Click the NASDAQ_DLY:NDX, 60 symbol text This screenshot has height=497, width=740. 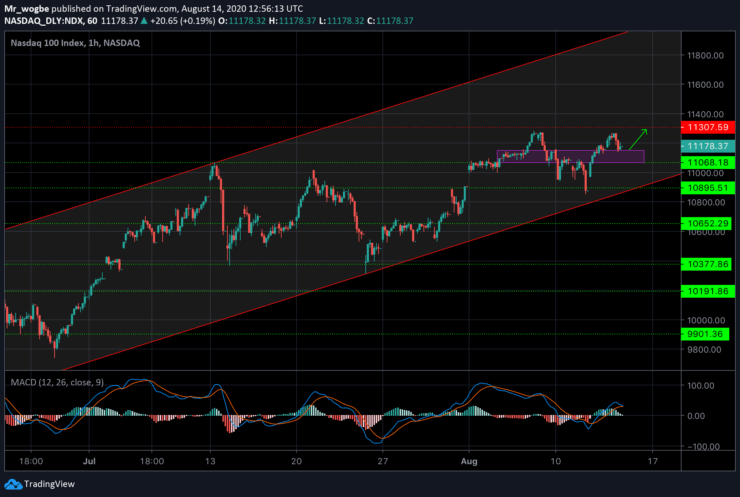click(50, 21)
